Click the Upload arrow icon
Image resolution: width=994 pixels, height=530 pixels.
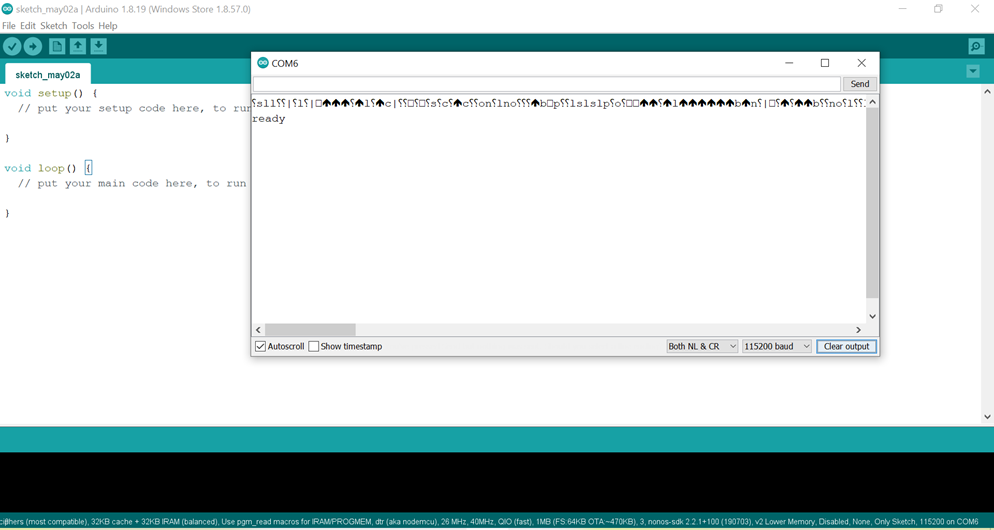33,46
